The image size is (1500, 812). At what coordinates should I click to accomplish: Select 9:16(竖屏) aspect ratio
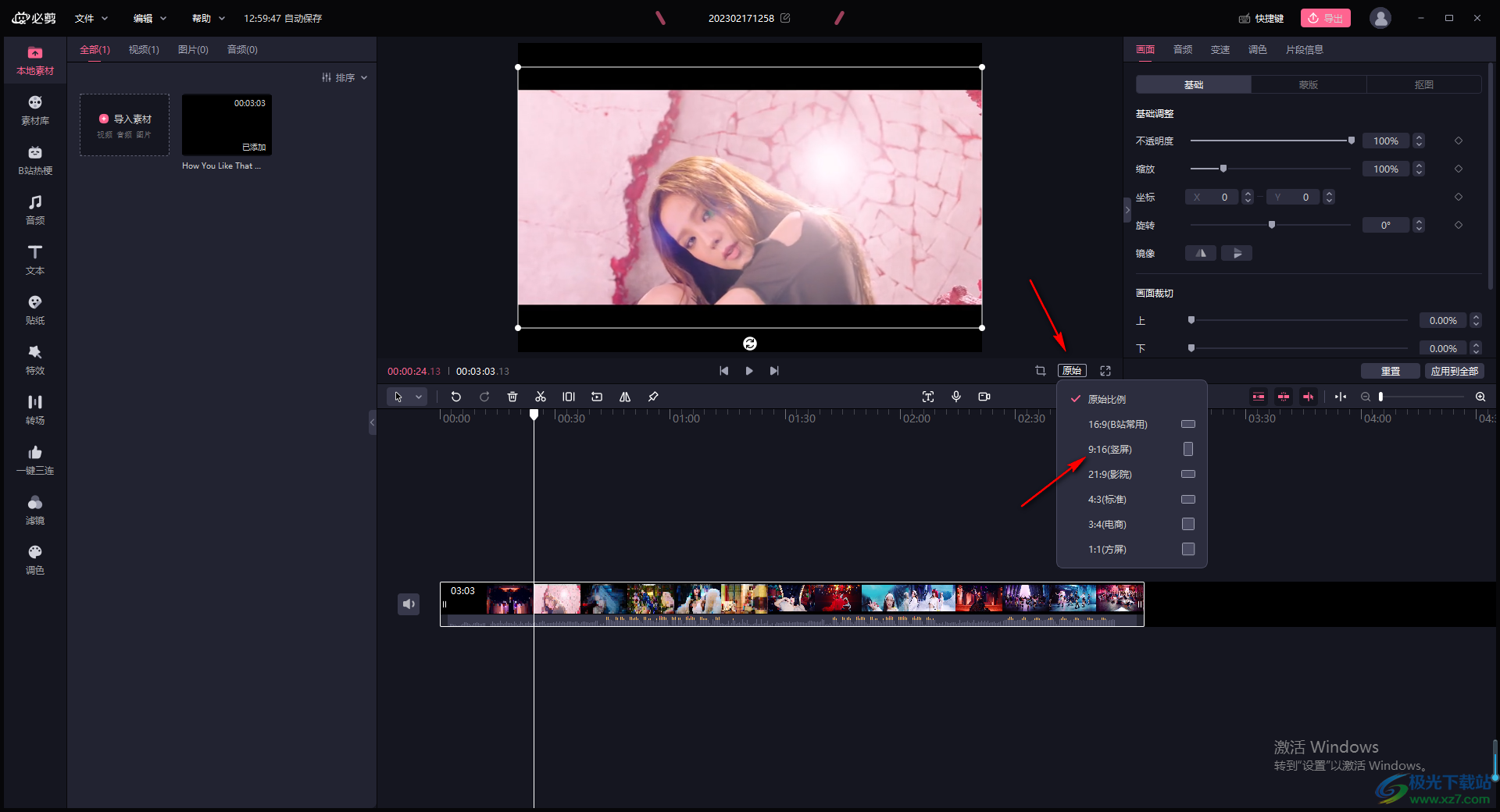point(1132,449)
